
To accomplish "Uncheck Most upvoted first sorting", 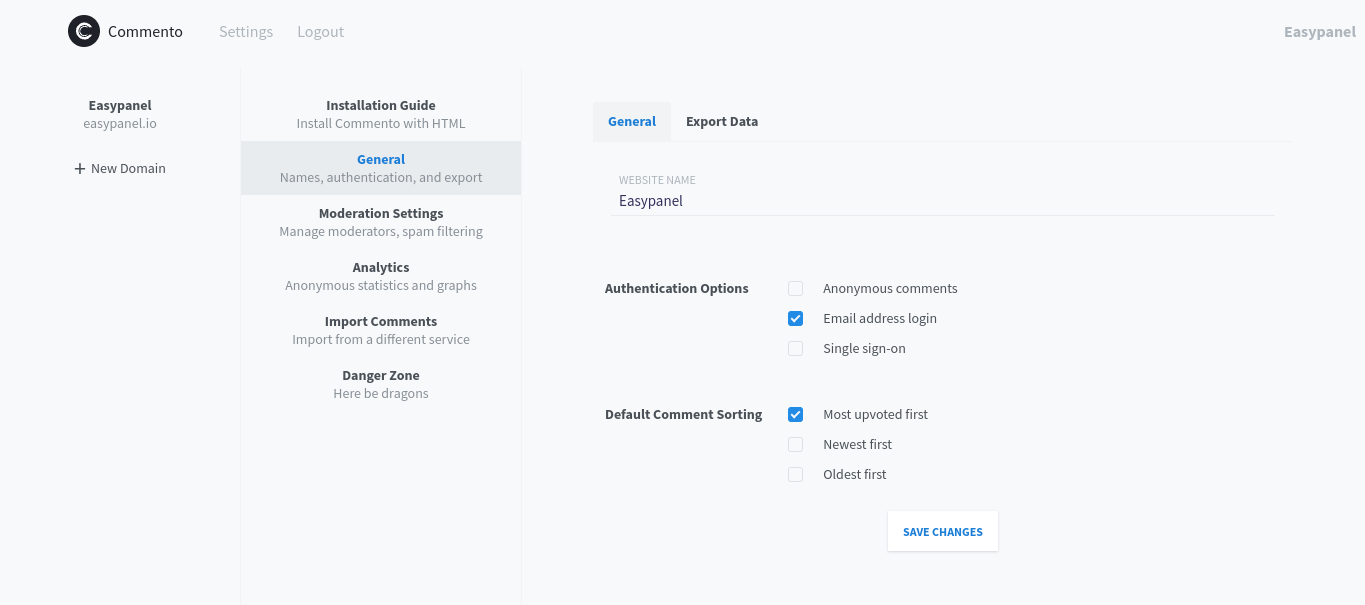I will coord(796,415).
